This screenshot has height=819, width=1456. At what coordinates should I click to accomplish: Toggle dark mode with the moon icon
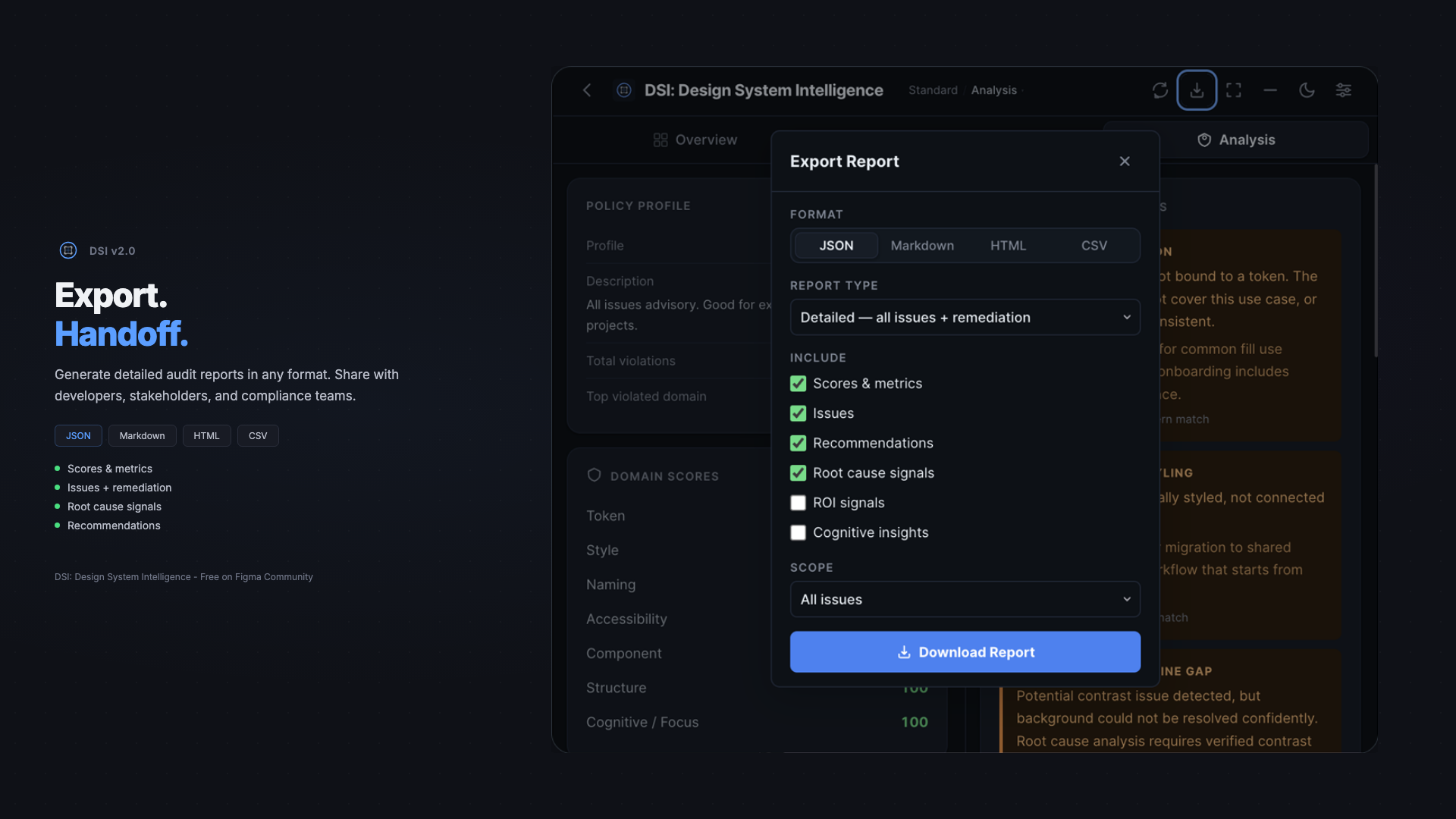[1307, 89]
